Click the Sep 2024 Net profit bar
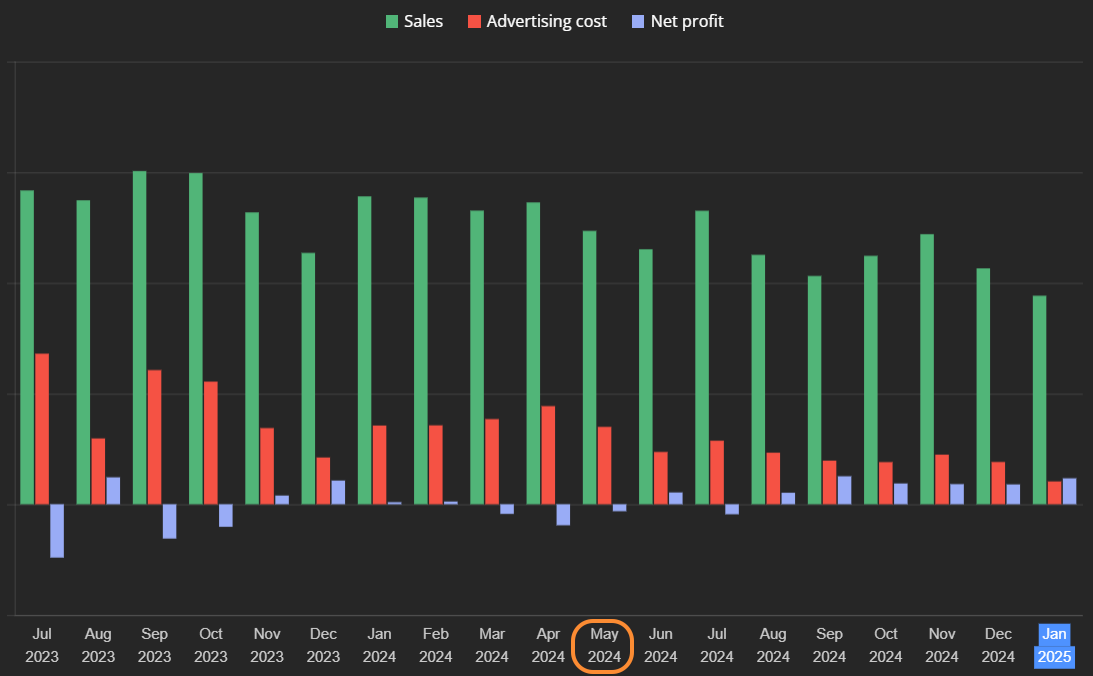Viewport: 1093px width, 676px height. pyautogui.click(x=844, y=490)
